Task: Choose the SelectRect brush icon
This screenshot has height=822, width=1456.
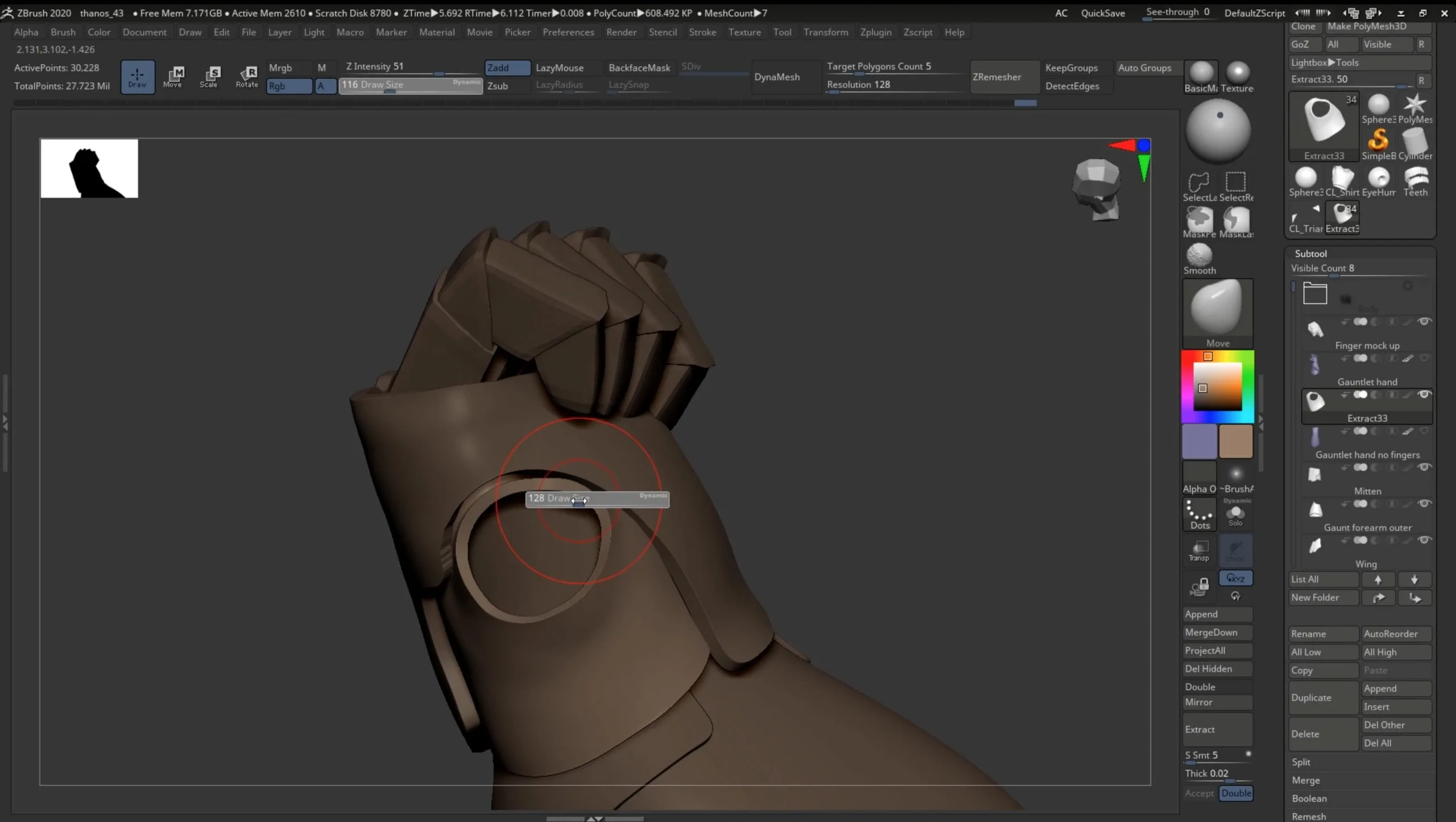Action: coord(1236,186)
